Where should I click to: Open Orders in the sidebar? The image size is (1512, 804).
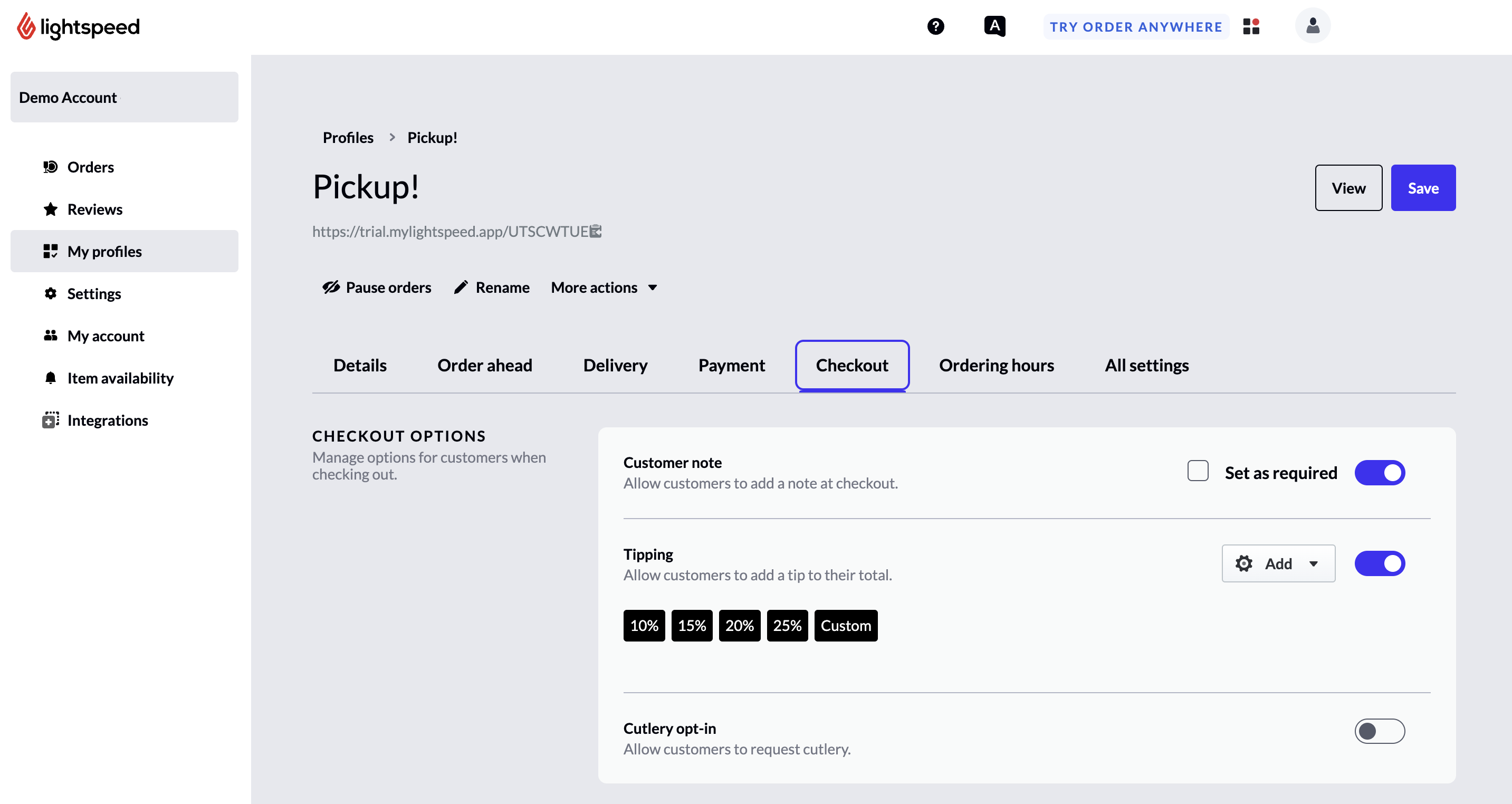pyautogui.click(x=125, y=167)
